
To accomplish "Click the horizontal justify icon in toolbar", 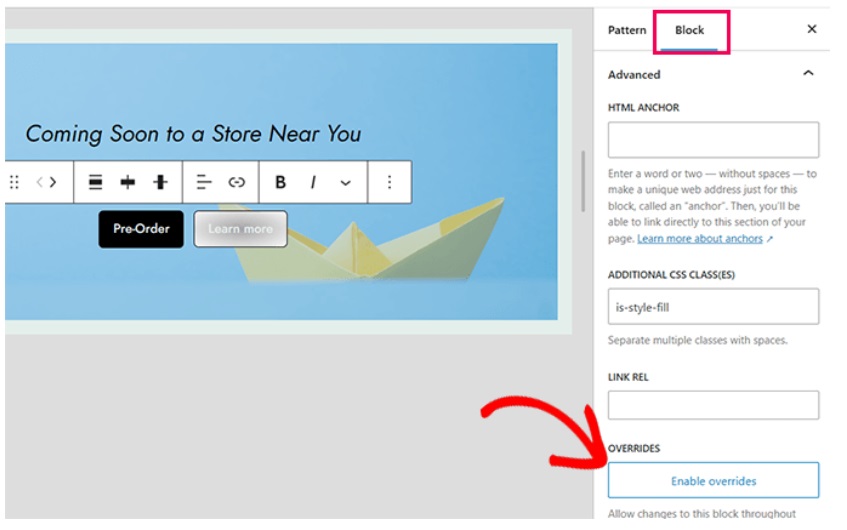I will [x=128, y=182].
